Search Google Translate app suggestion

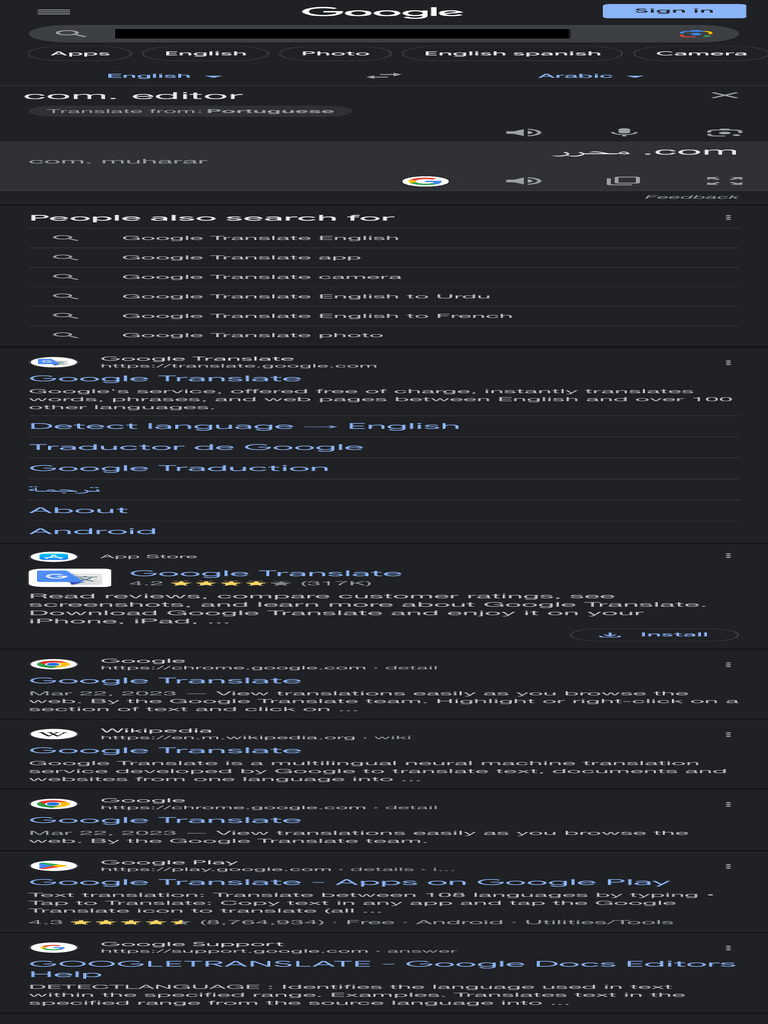tap(384, 257)
